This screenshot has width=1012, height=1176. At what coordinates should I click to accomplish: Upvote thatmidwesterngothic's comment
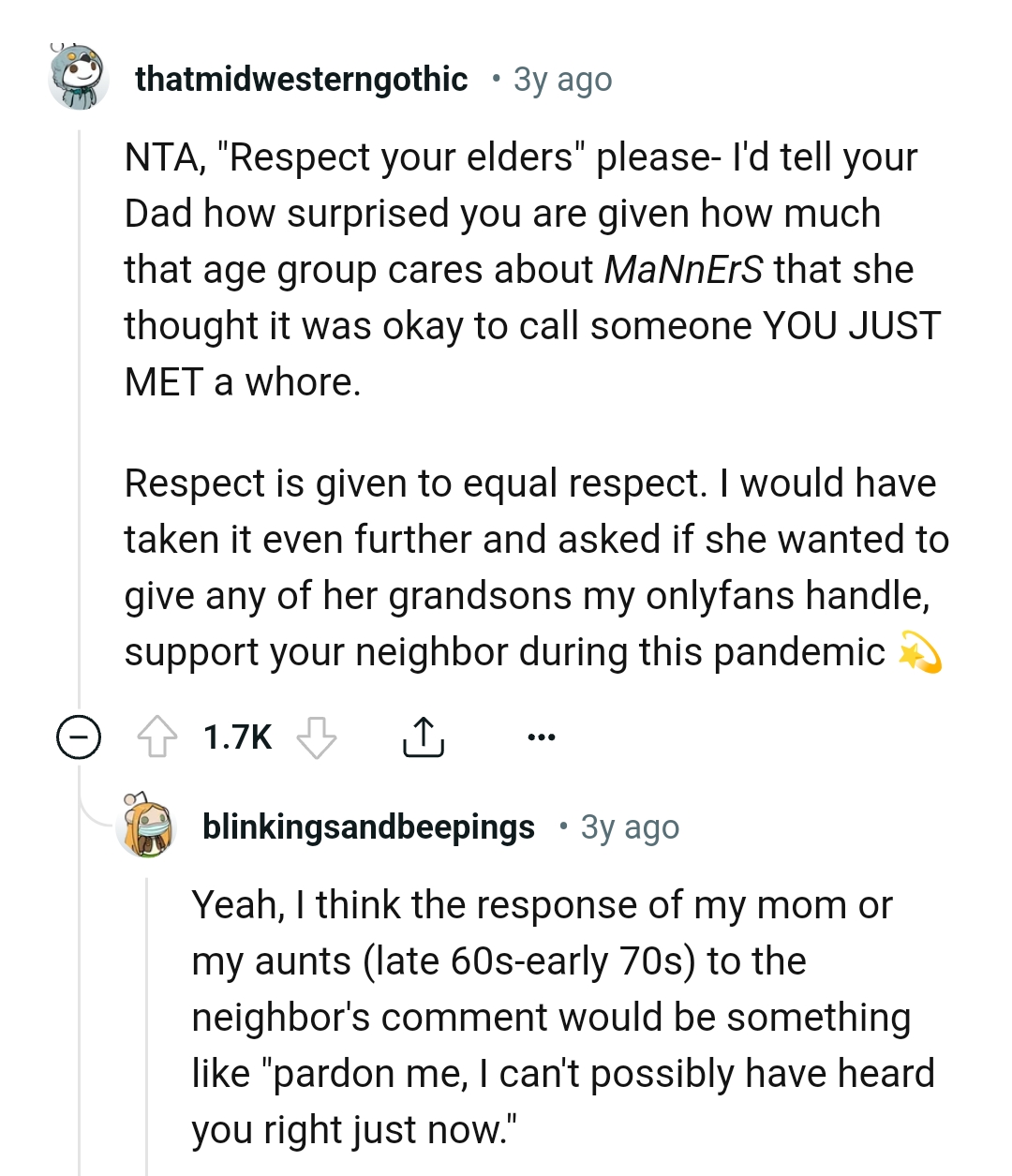point(160,737)
